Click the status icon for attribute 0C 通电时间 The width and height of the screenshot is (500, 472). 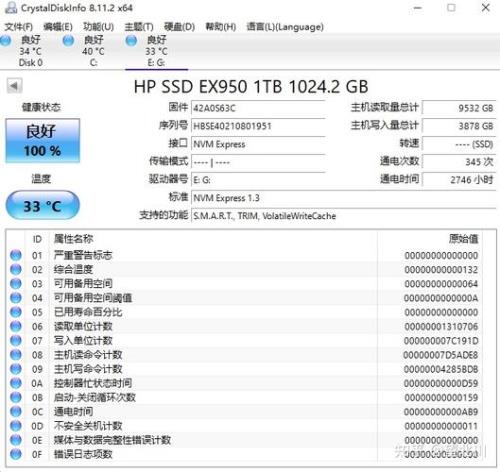click(16, 412)
